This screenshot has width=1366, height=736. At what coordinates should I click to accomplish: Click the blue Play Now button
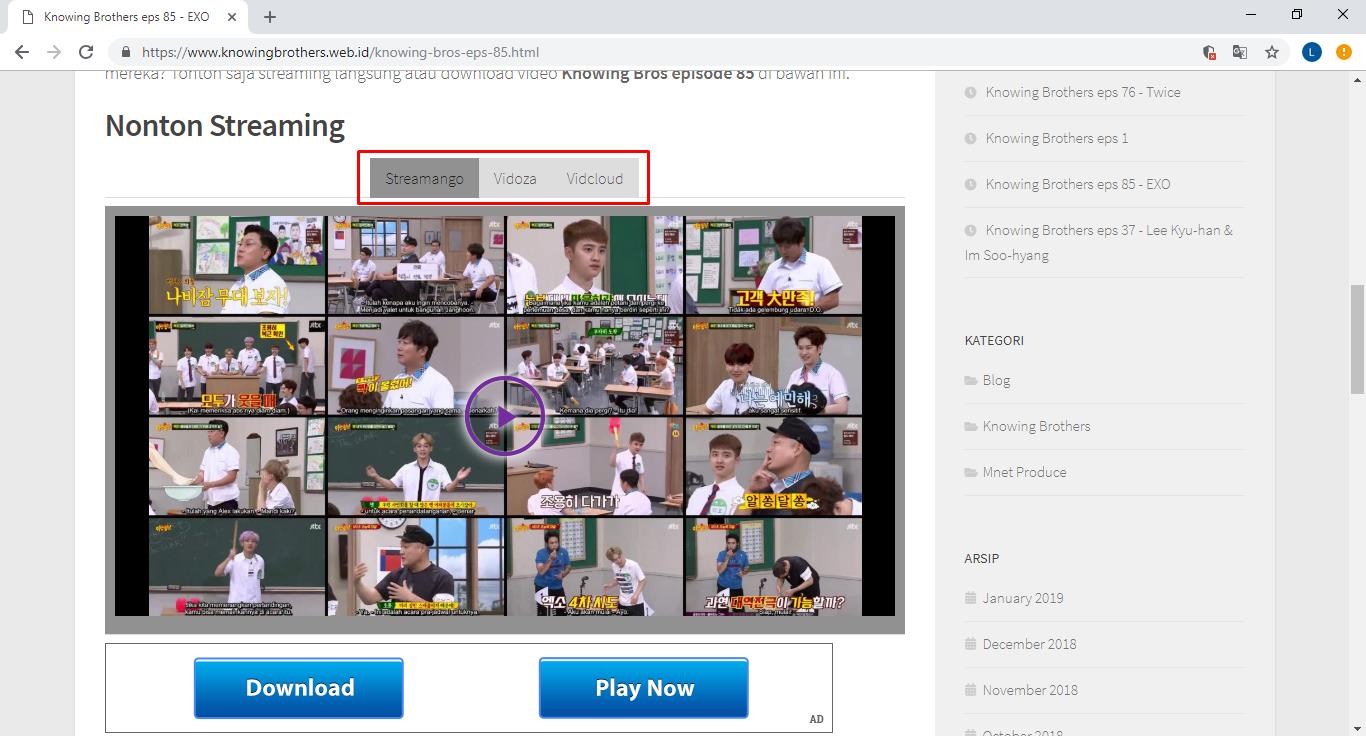pyautogui.click(x=644, y=688)
